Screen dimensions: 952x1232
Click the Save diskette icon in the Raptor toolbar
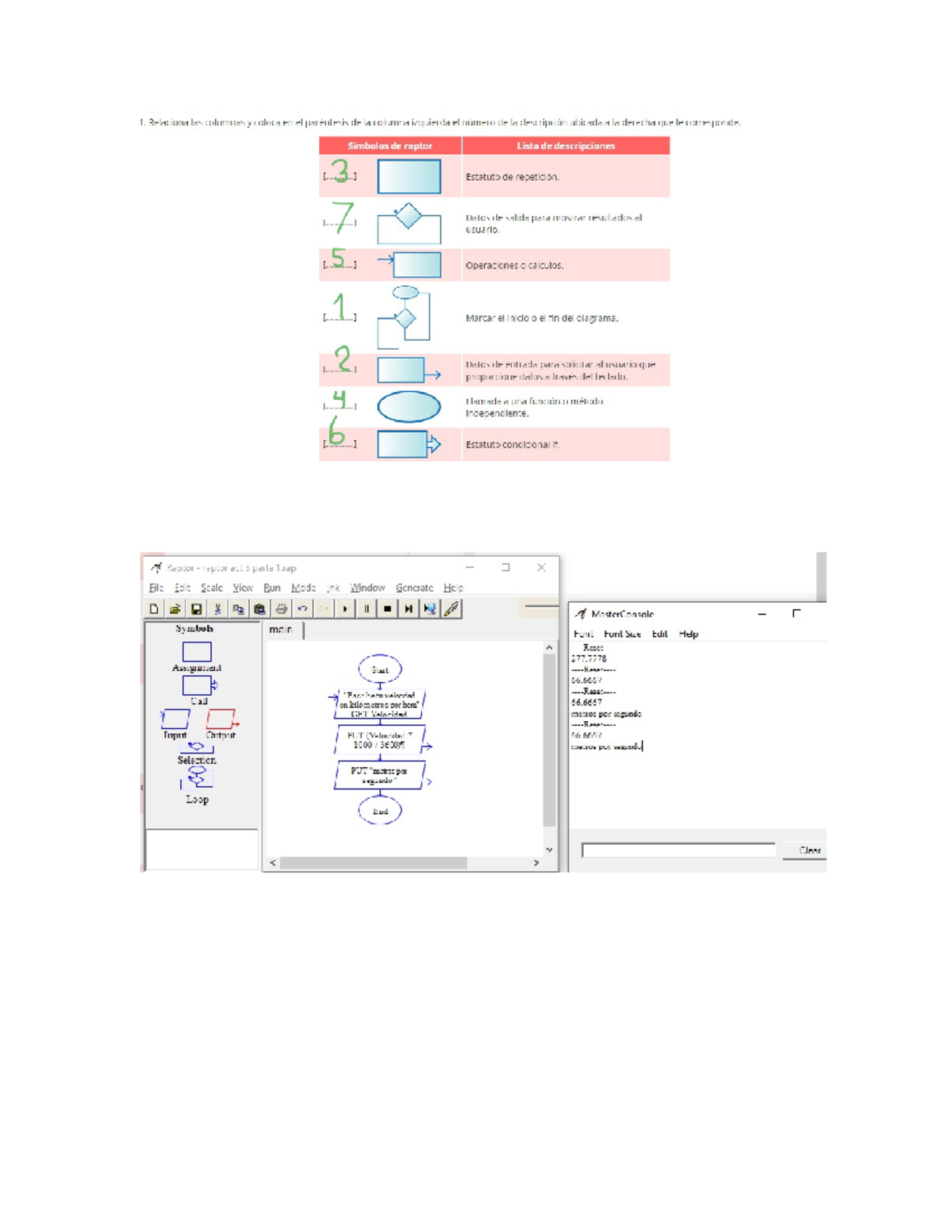[196, 609]
